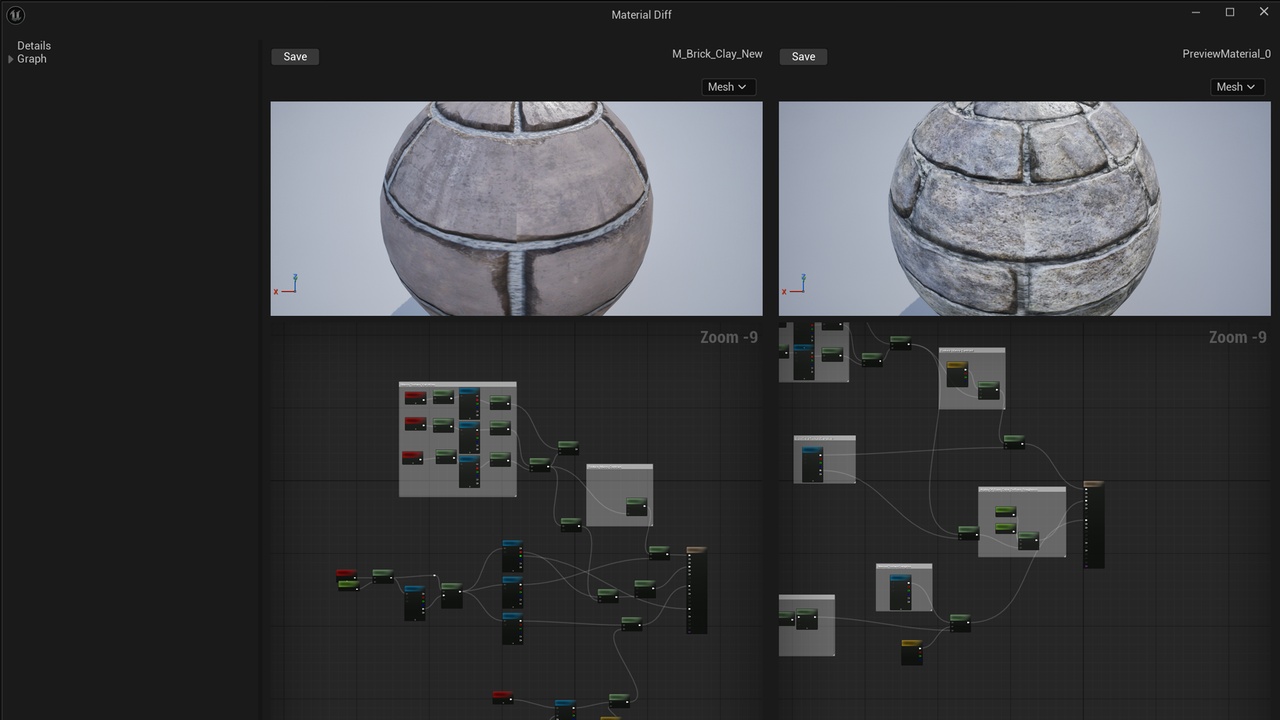
Task: Select comment box with three nodes, right graph
Action: (x=1022, y=522)
